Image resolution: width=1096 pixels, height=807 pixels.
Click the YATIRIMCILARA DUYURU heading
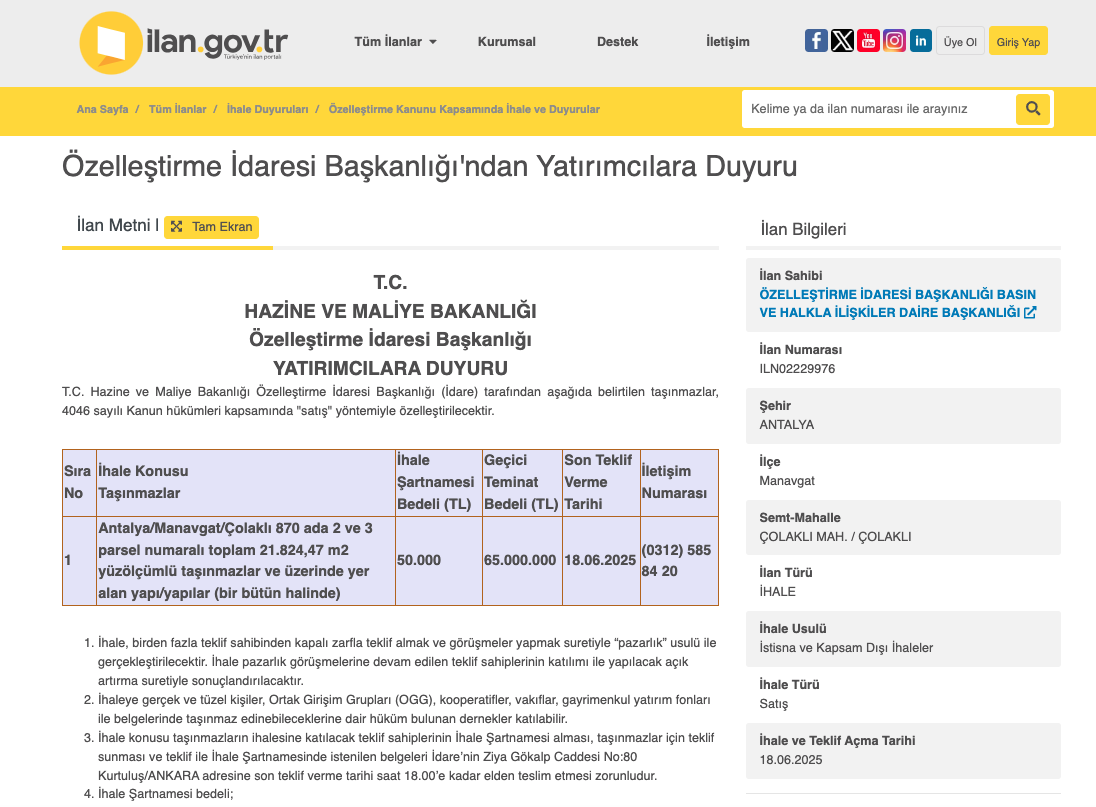(x=390, y=368)
